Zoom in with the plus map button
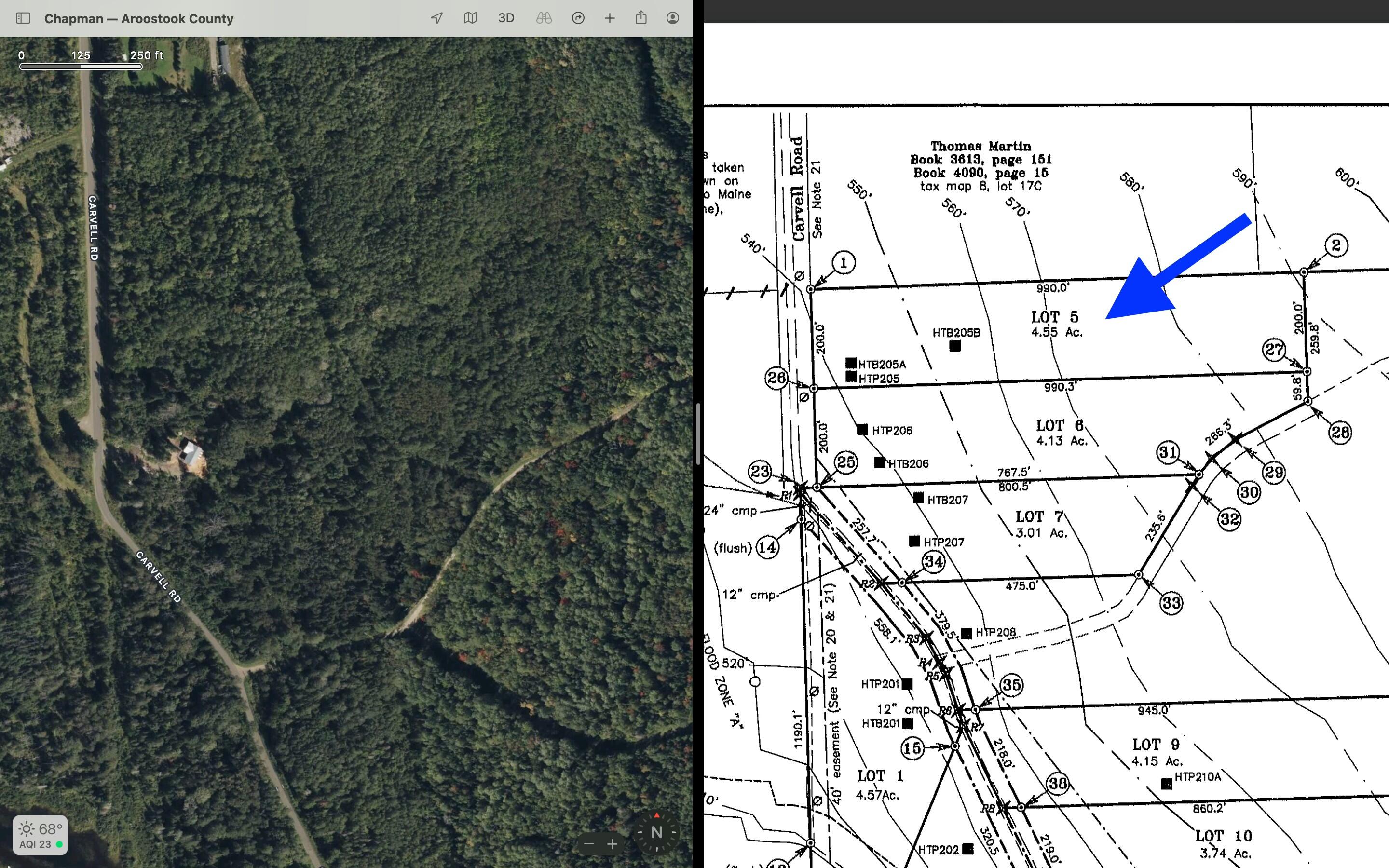The width and height of the screenshot is (1389, 868). coord(613,843)
